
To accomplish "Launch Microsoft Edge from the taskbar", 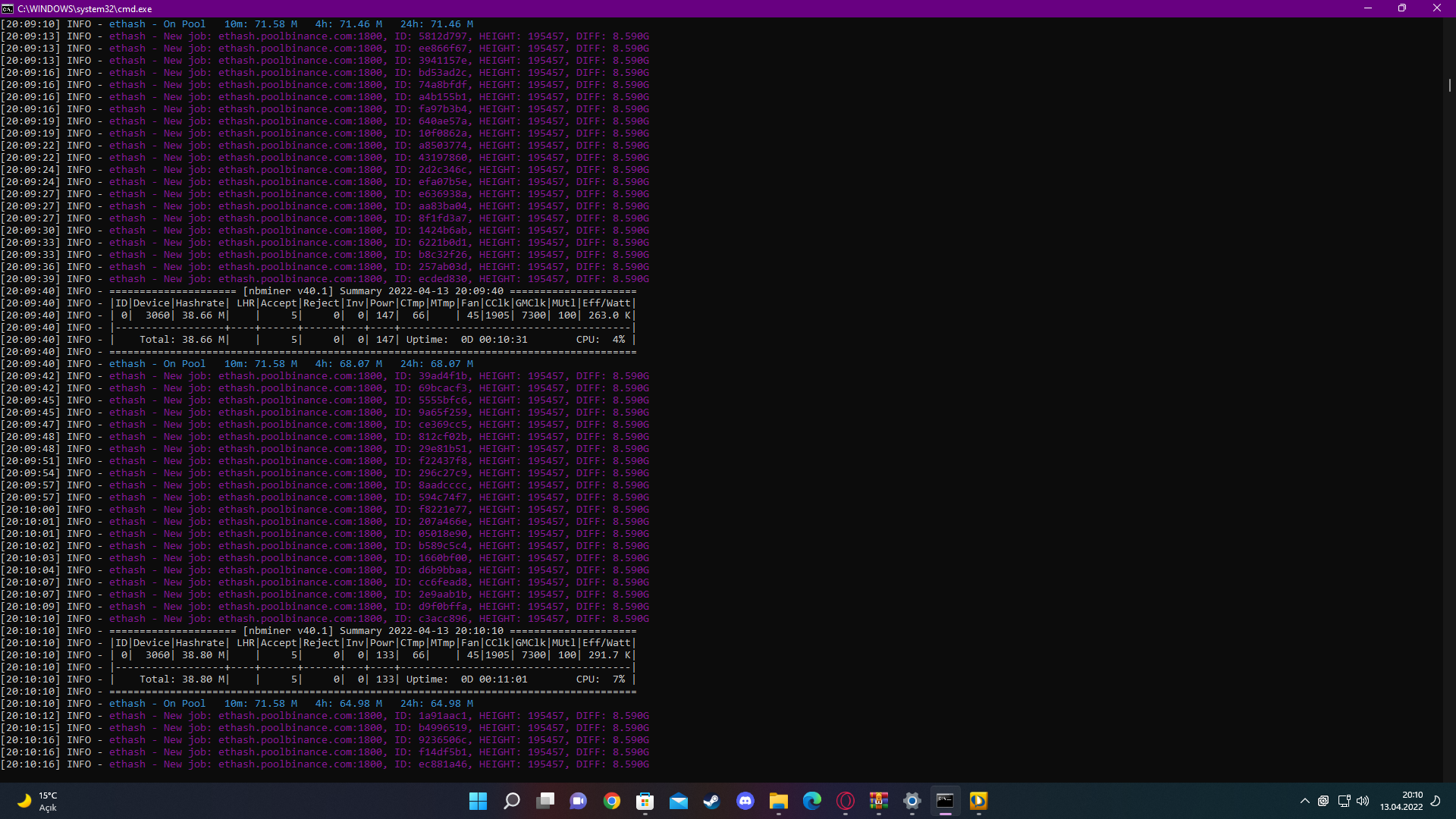I will pos(812,801).
